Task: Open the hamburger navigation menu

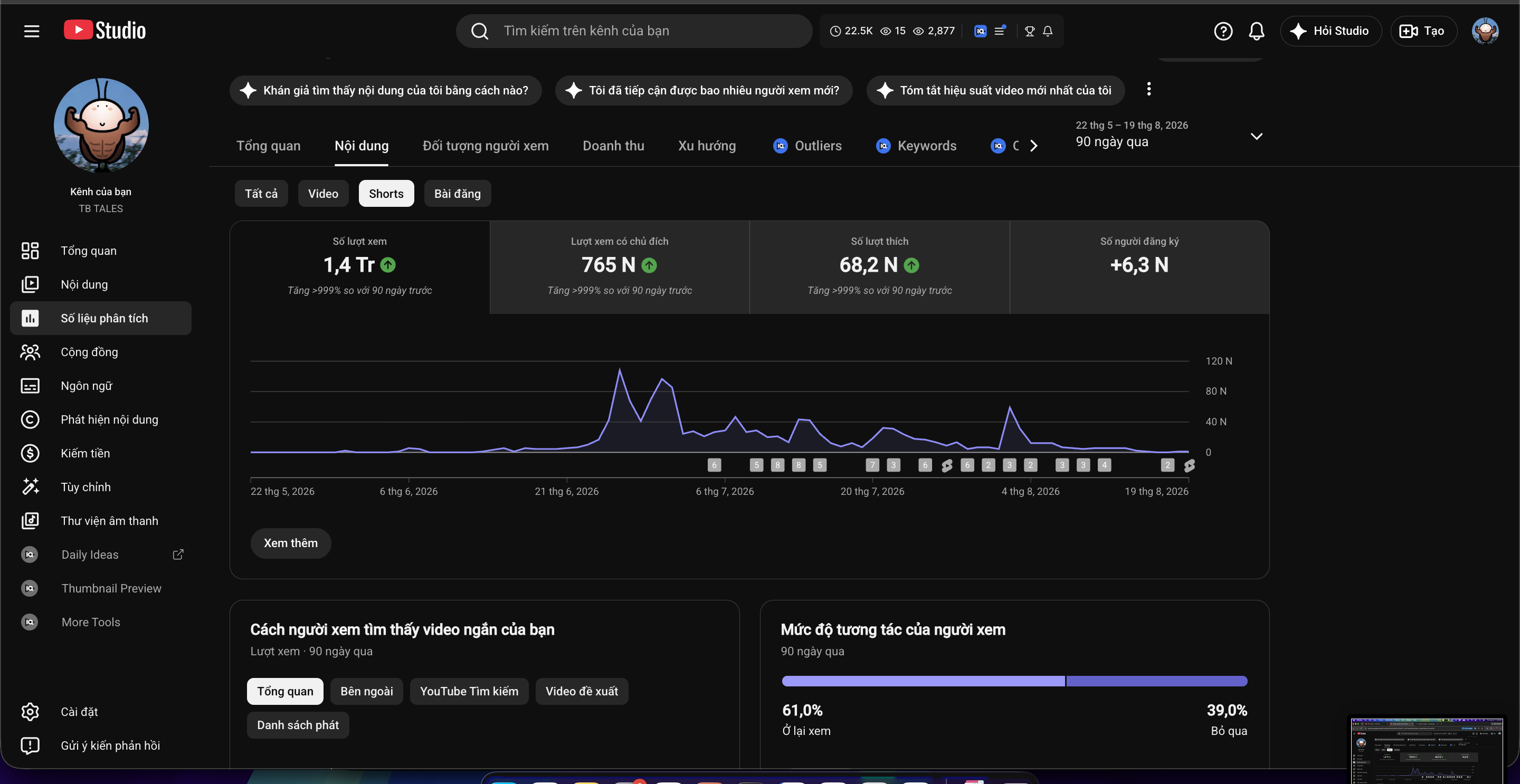Action: 31,31
